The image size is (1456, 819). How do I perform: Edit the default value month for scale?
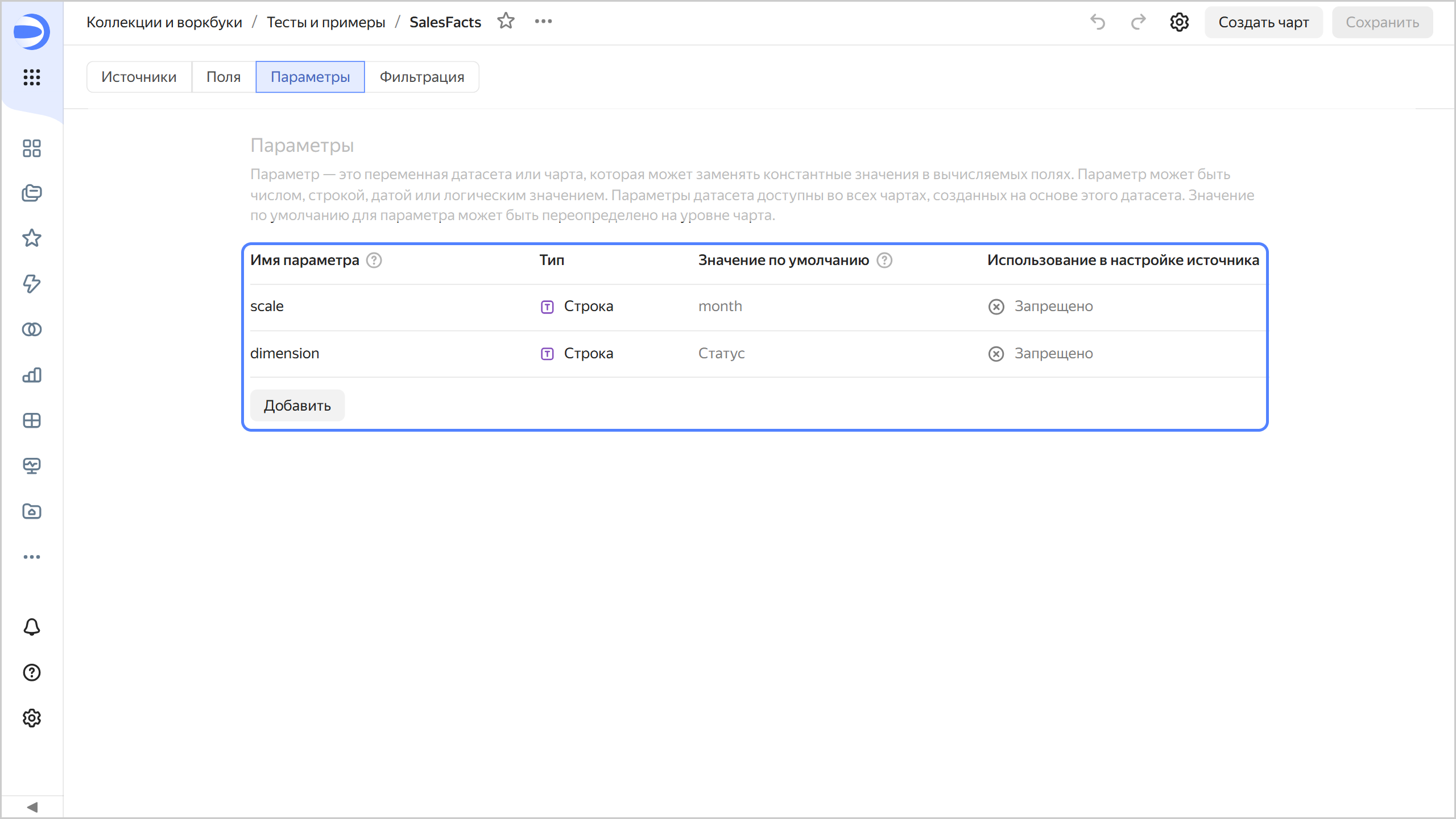(720, 306)
